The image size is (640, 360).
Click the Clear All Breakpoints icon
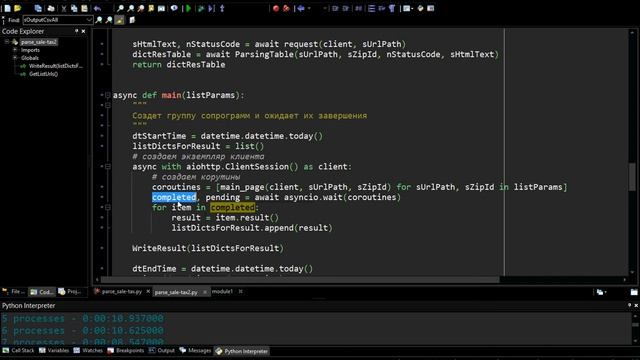click(x=286, y=8)
